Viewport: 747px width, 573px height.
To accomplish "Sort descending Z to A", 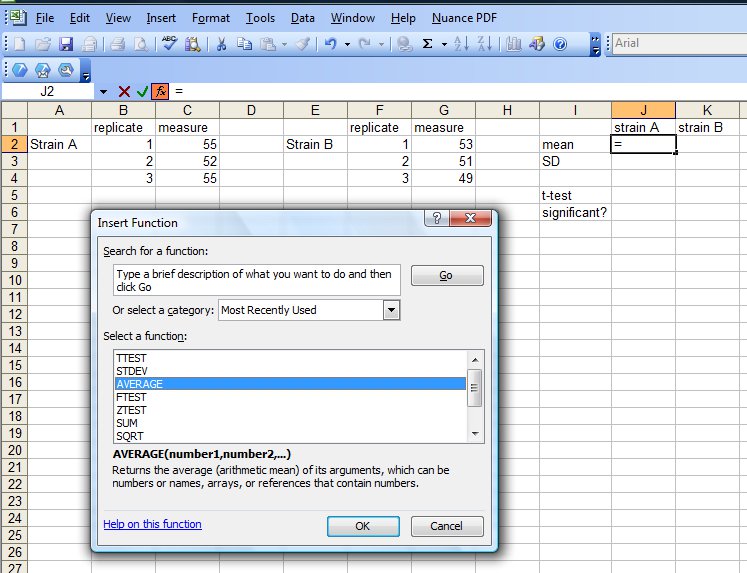I will click(x=484, y=44).
